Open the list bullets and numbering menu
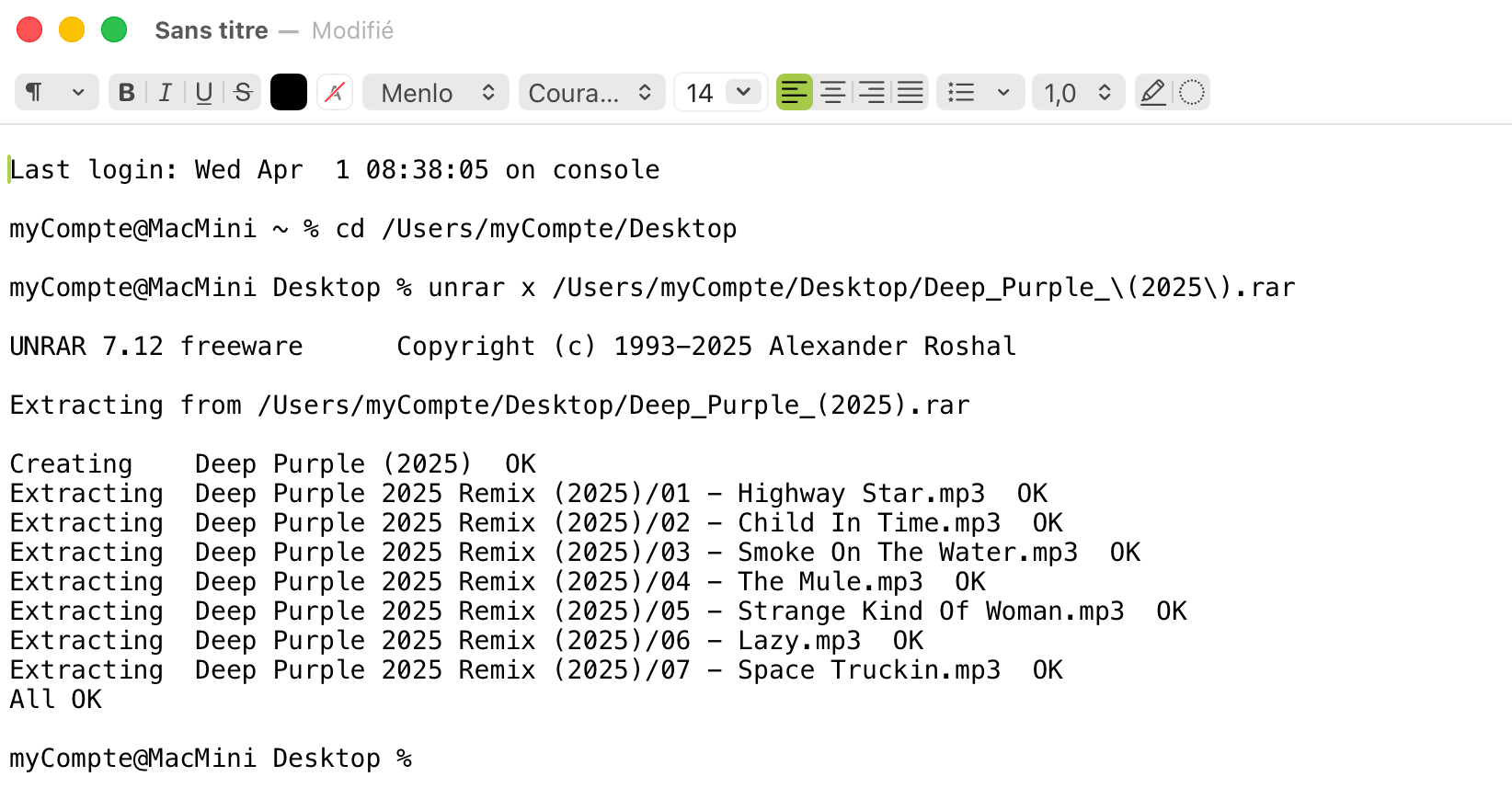 click(x=979, y=93)
